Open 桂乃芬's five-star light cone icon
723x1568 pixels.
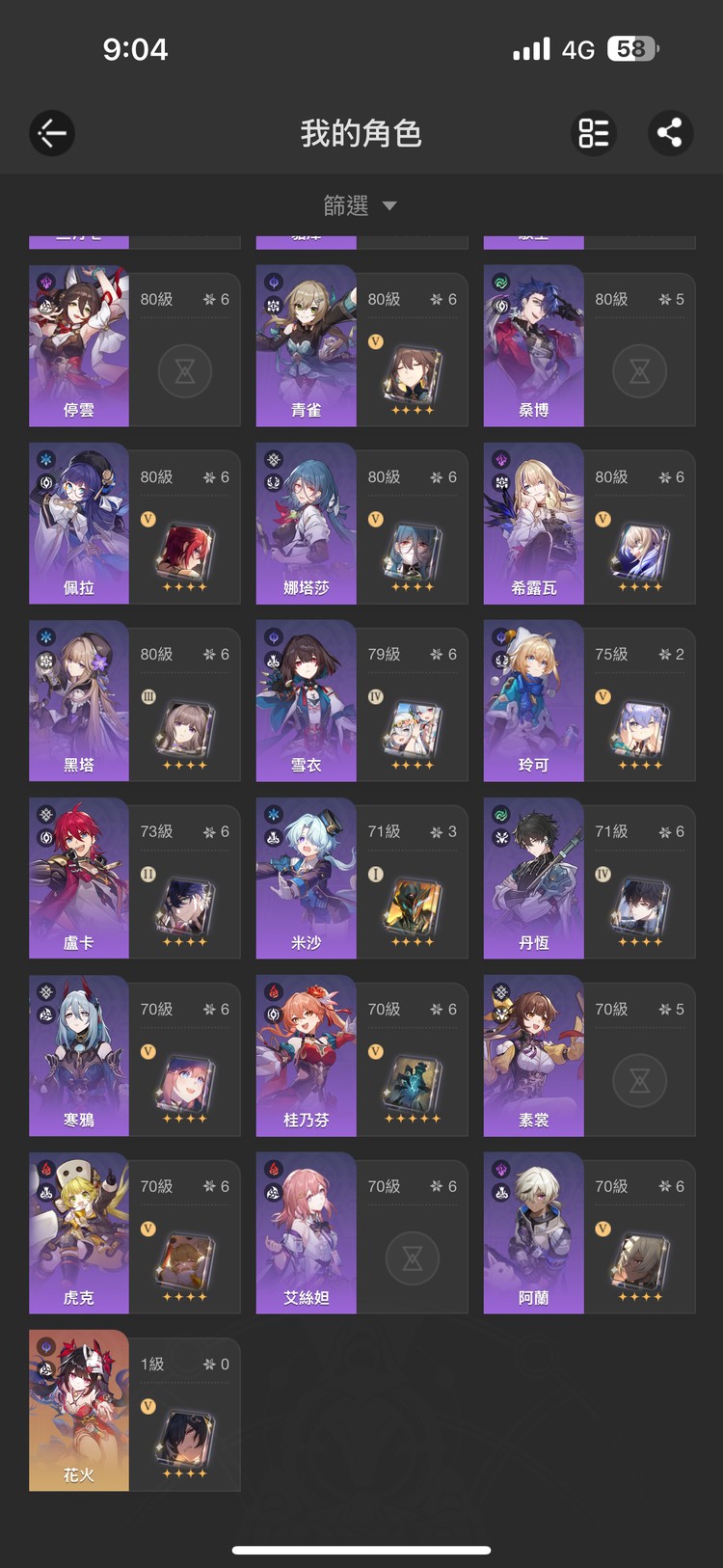point(413,1087)
